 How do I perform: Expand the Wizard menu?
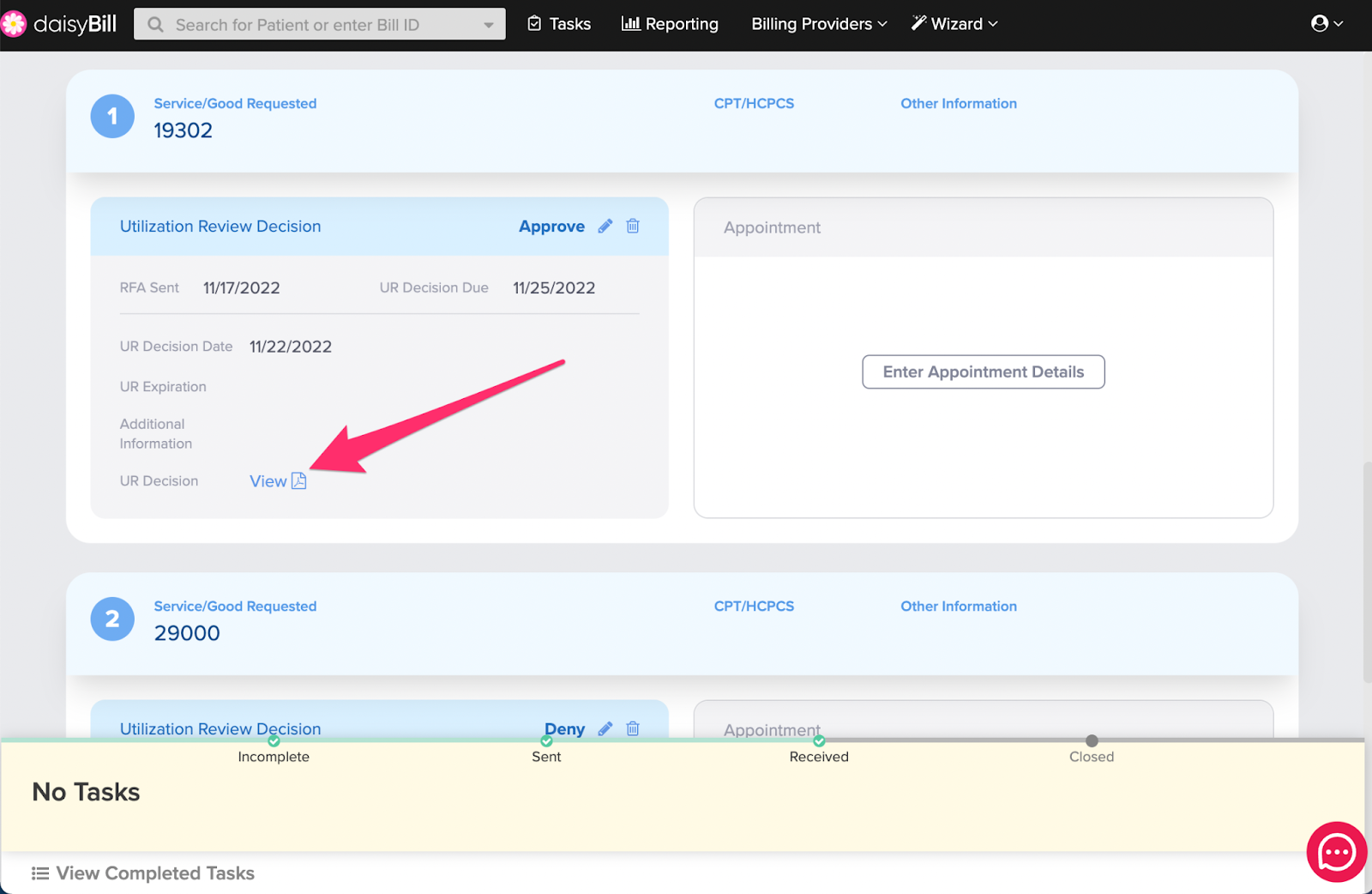(x=954, y=24)
